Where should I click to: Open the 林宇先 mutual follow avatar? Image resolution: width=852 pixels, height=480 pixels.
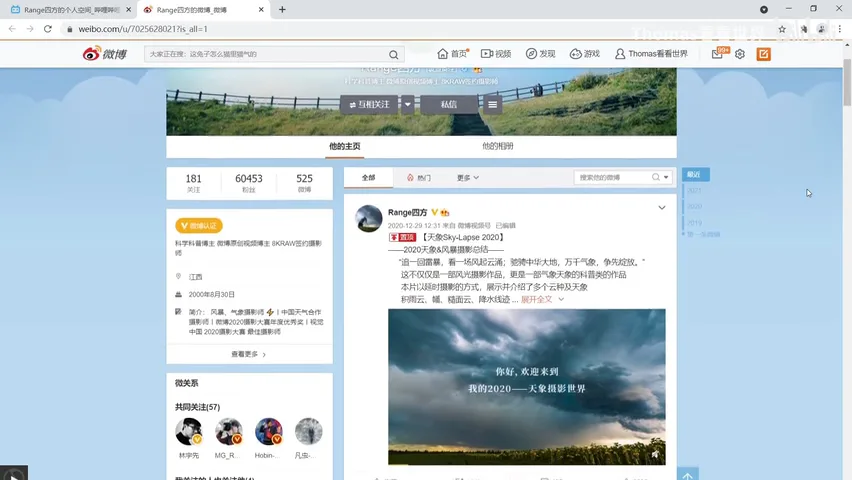(x=189, y=432)
